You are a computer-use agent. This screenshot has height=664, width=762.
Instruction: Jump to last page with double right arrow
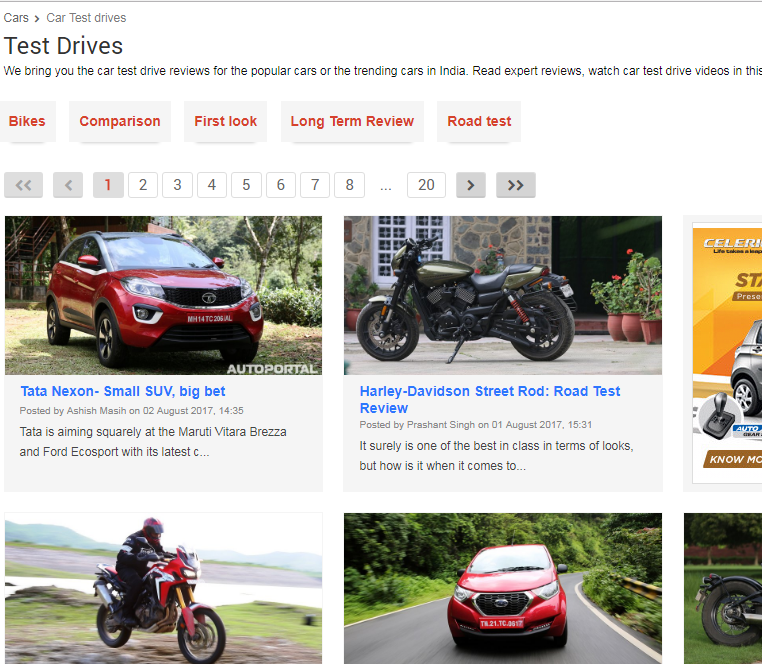click(x=516, y=185)
